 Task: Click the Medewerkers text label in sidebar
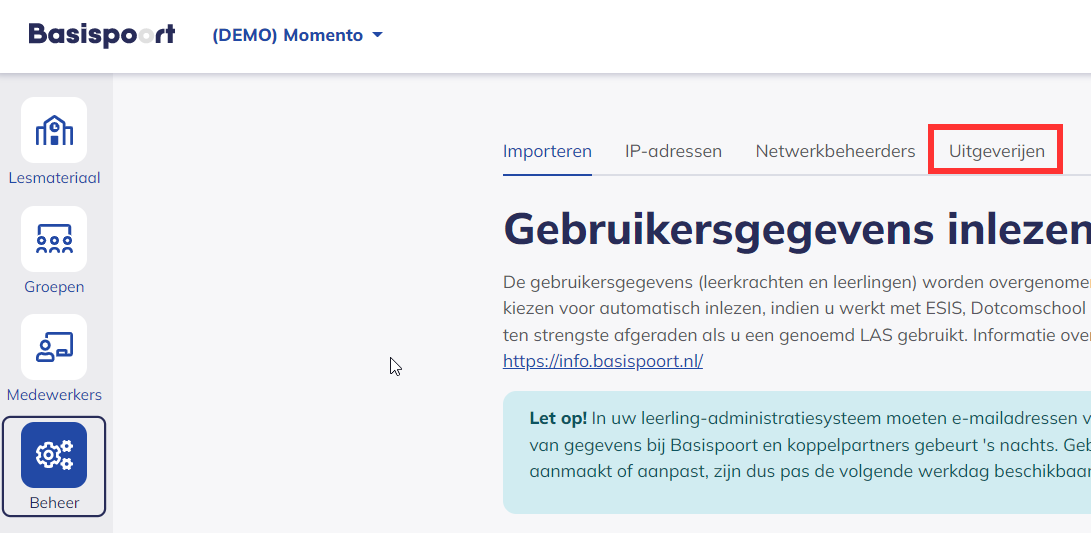tap(54, 395)
